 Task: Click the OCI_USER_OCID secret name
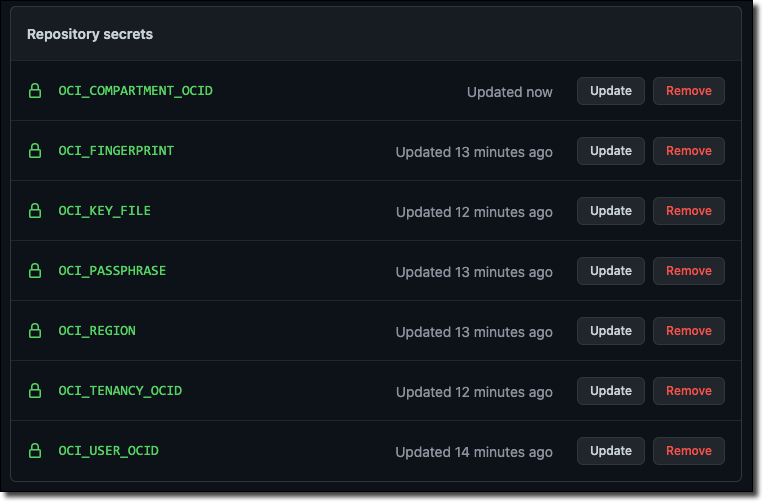(108, 451)
